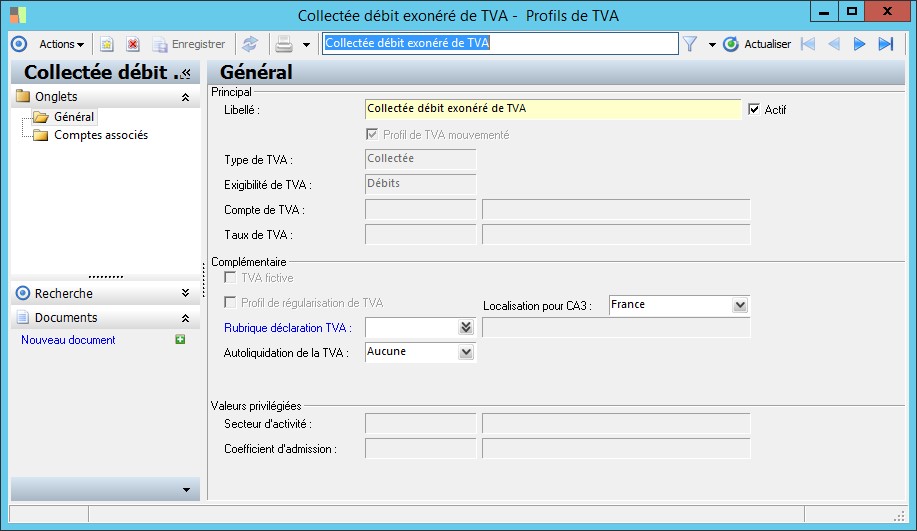Toggle Profil de TVA mouvementé checkbox
The width and height of the screenshot is (917, 531).
tap(371, 135)
